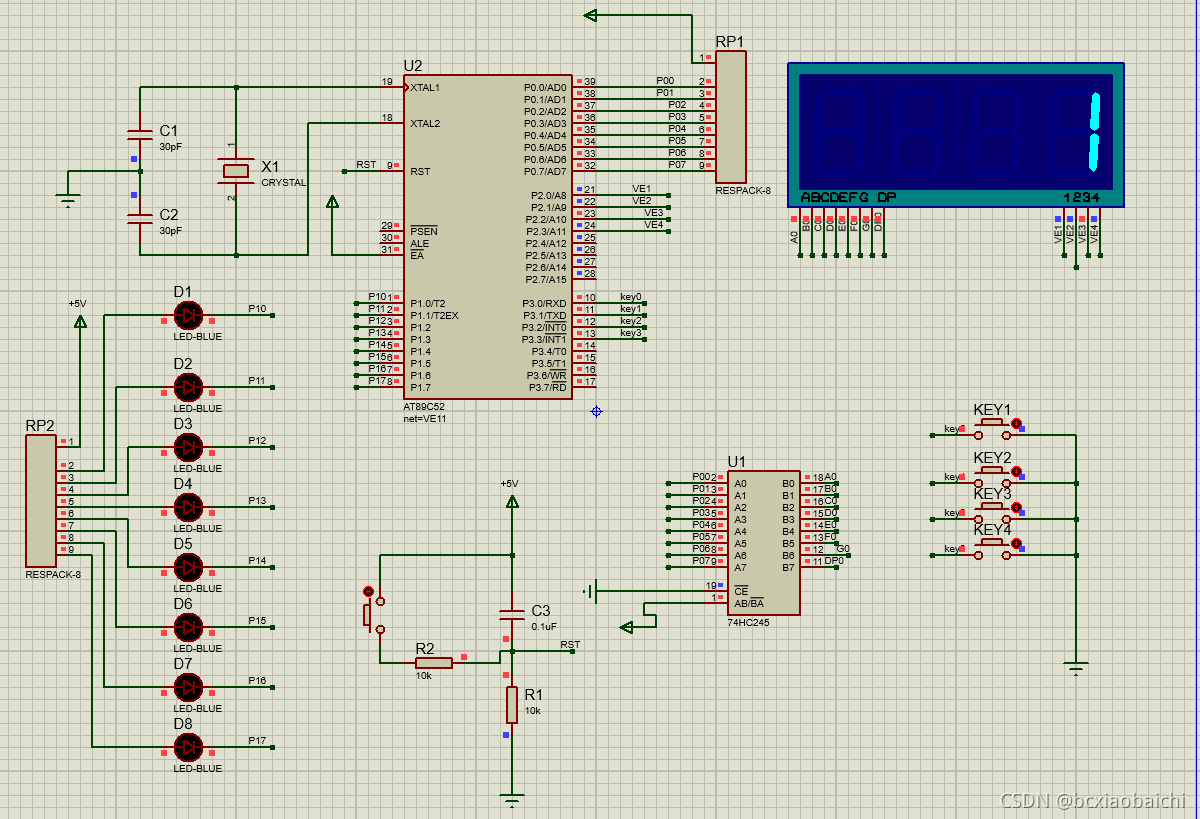Select LED D7 symbol
Viewport: 1200px width, 819px height.
pyautogui.click(x=187, y=687)
